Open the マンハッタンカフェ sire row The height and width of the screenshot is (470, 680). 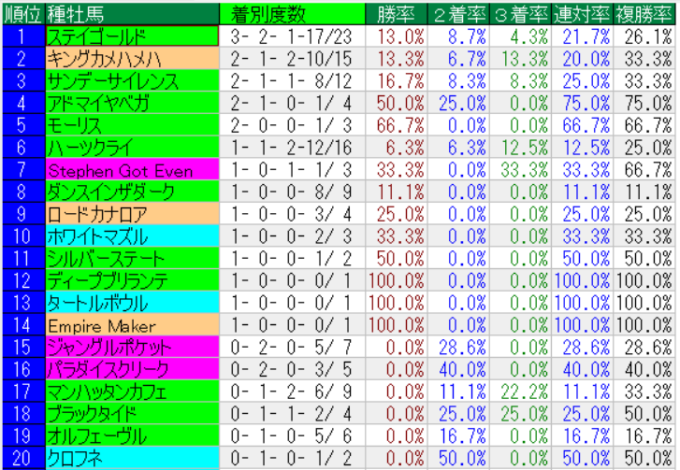(x=130, y=392)
